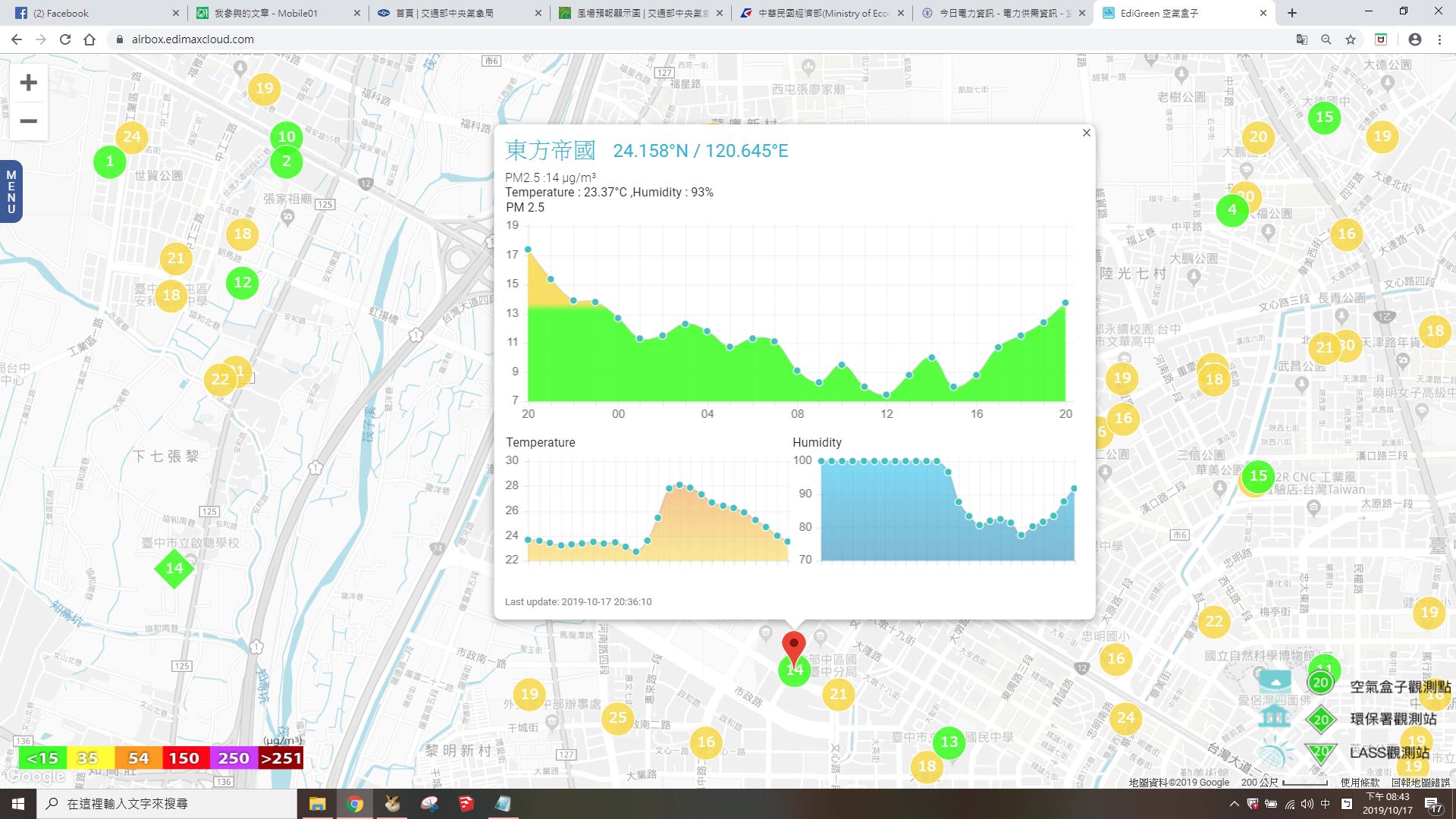Open the translate page icon
The height and width of the screenshot is (819, 1456).
(x=1302, y=39)
